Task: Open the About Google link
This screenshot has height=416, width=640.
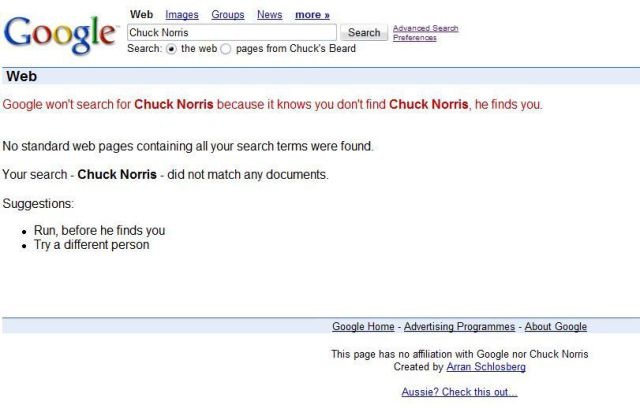Action: click(x=556, y=327)
